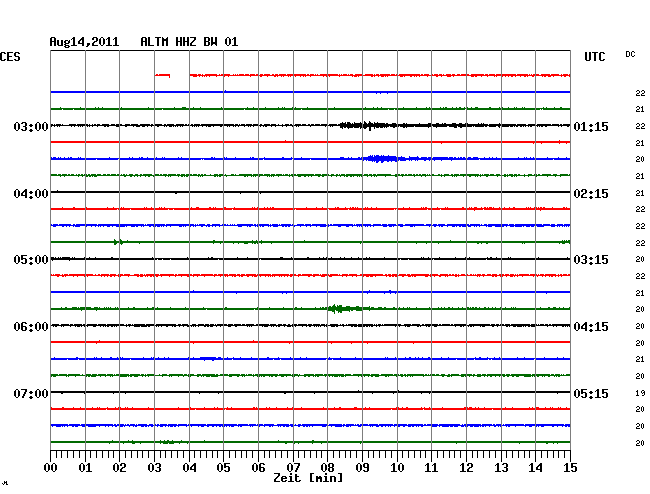Click minute tick label 11
Image resolution: width=650 pixels, height=494 pixels.
click(431, 468)
